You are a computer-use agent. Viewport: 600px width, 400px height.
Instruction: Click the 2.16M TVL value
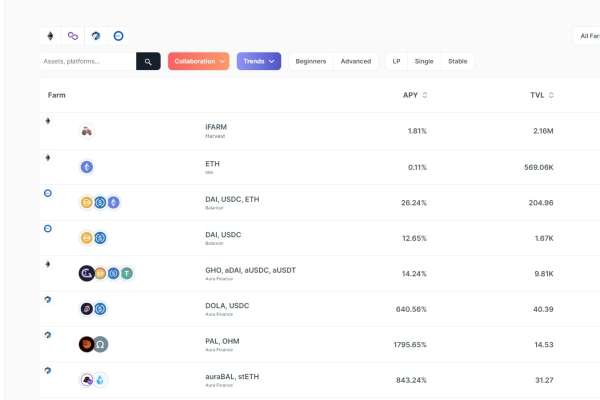pyautogui.click(x=543, y=131)
